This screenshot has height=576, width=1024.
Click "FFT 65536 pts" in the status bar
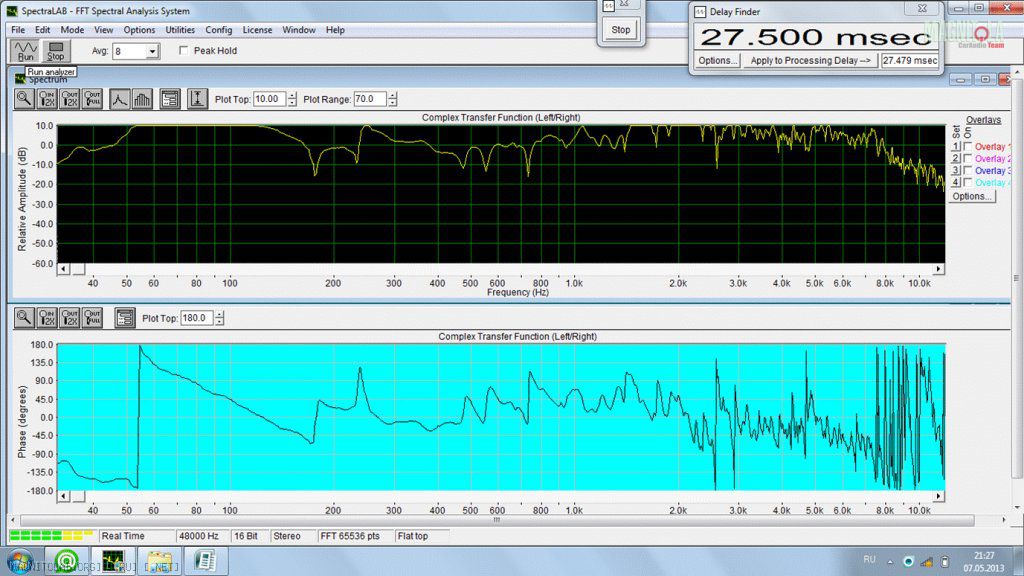(x=350, y=536)
